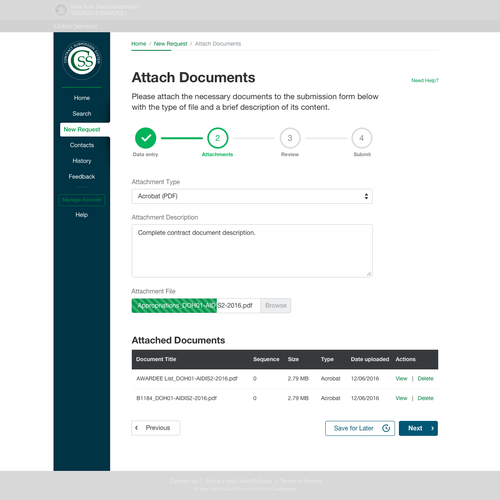Select step 2 Attachments circle
The image size is (500, 500).
pos(218,138)
